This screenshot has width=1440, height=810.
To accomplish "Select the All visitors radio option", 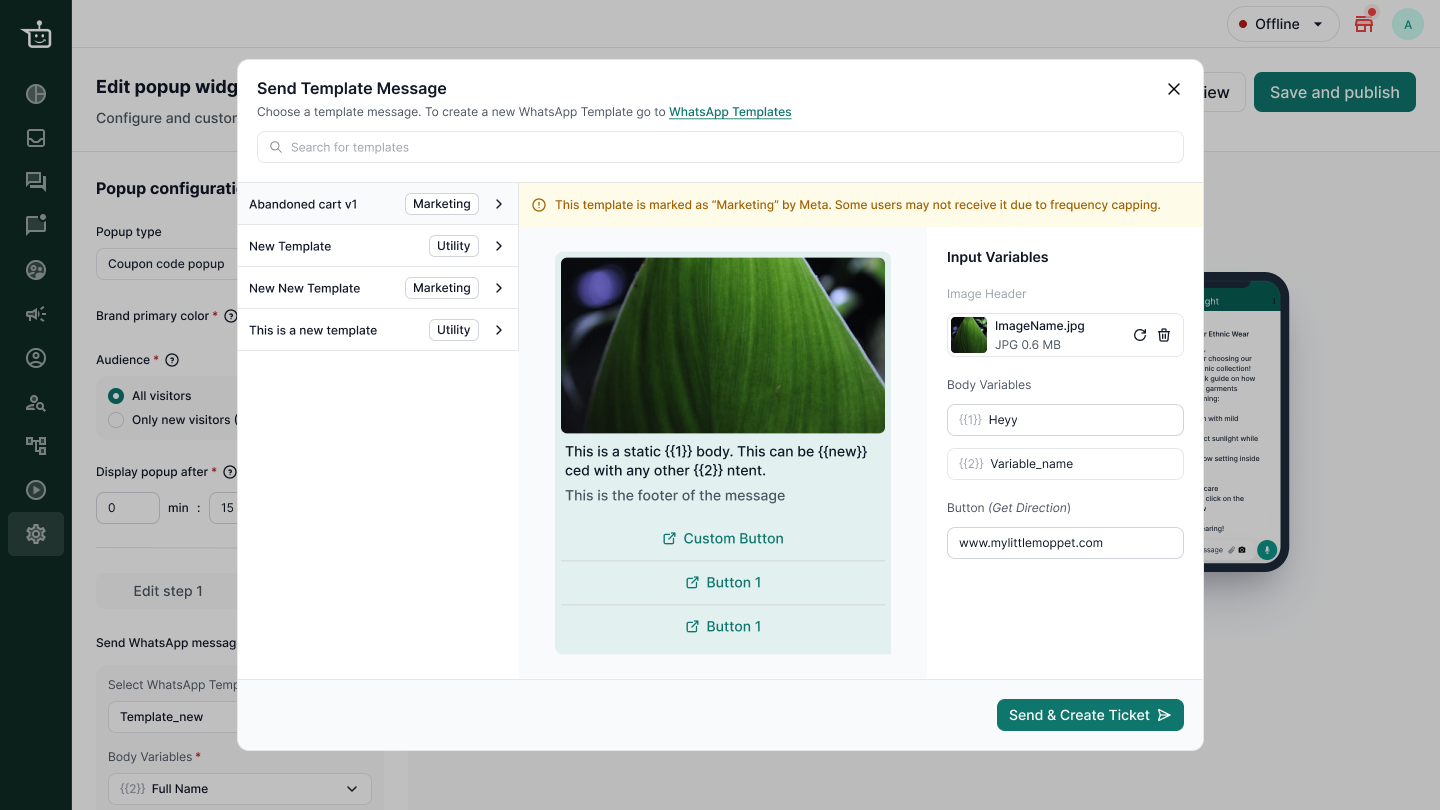I will 116,396.
